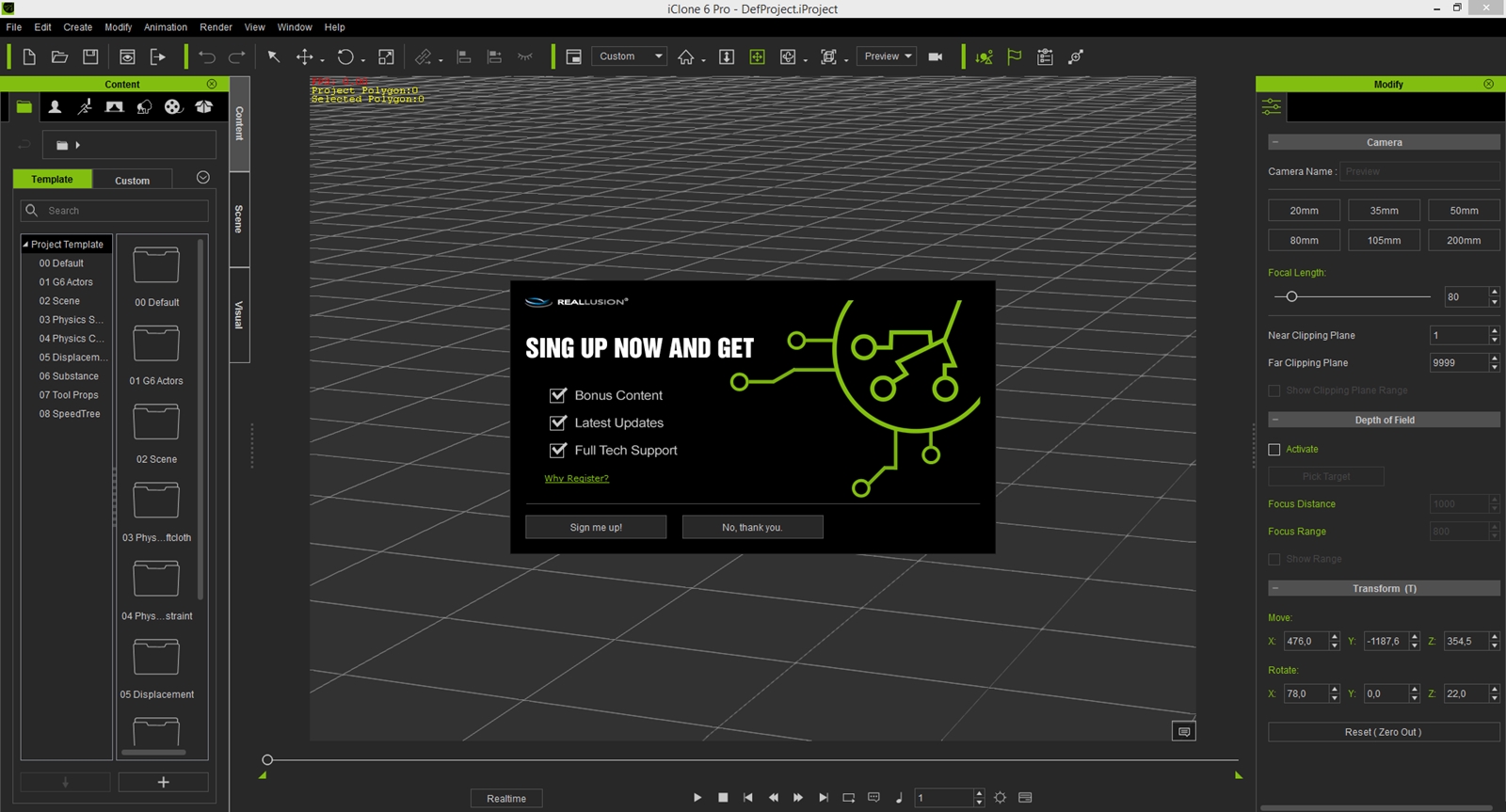The image size is (1506, 812).
Task: Open the Preview render mode dropdown
Action: (887, 56)
